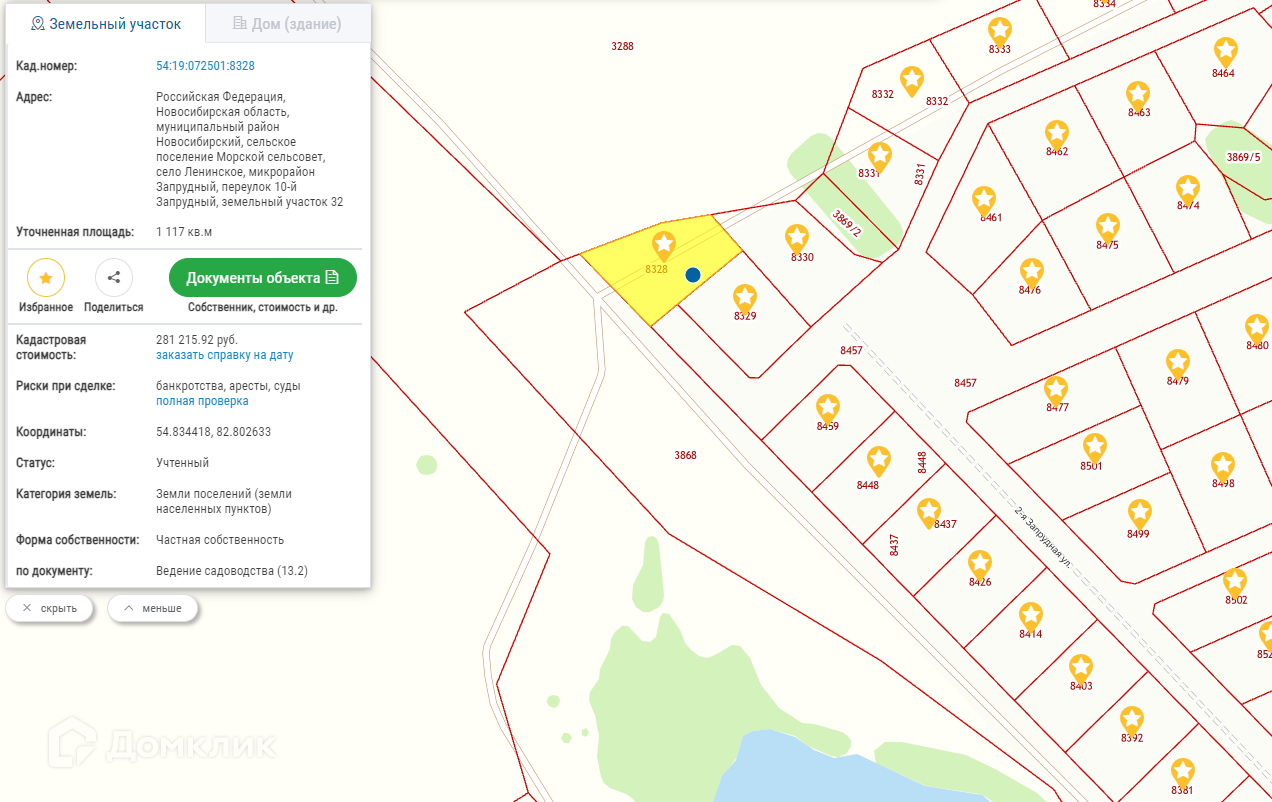Open Документы объекта green button
This screenshot has width=1272, height=802.
click(x=263, y=277)
